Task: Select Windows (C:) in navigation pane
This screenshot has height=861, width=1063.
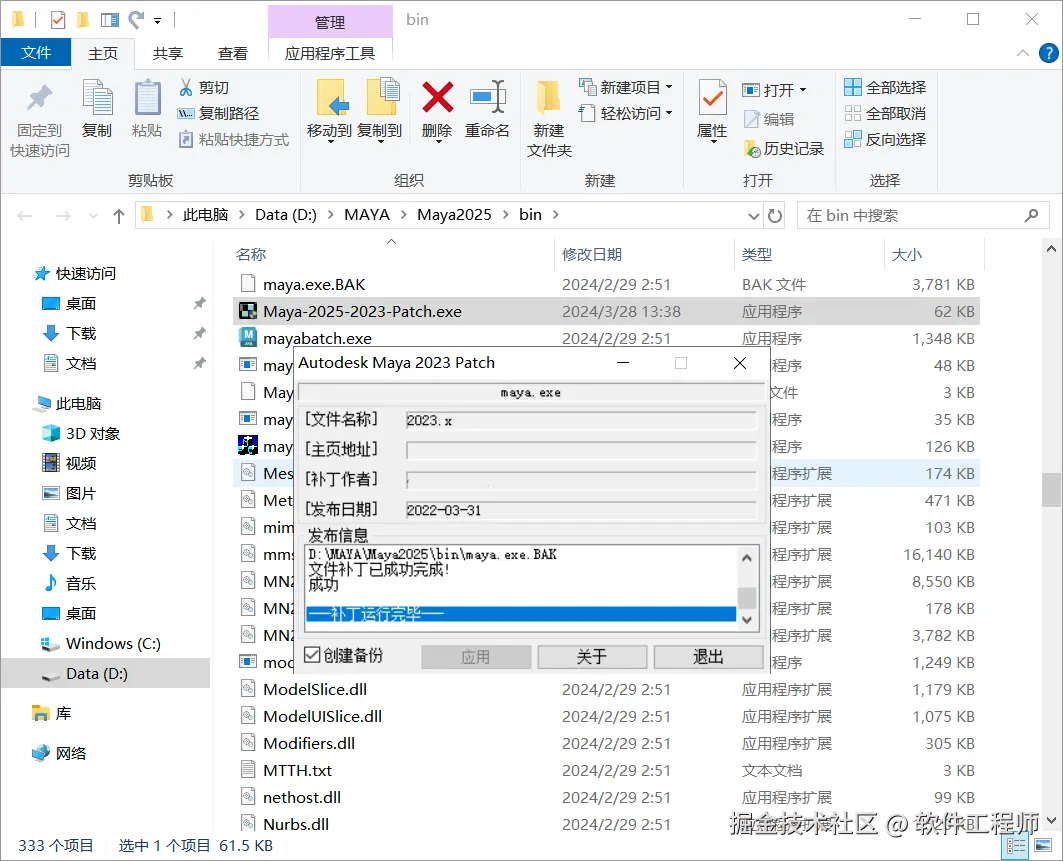Action: coord(113,643)
